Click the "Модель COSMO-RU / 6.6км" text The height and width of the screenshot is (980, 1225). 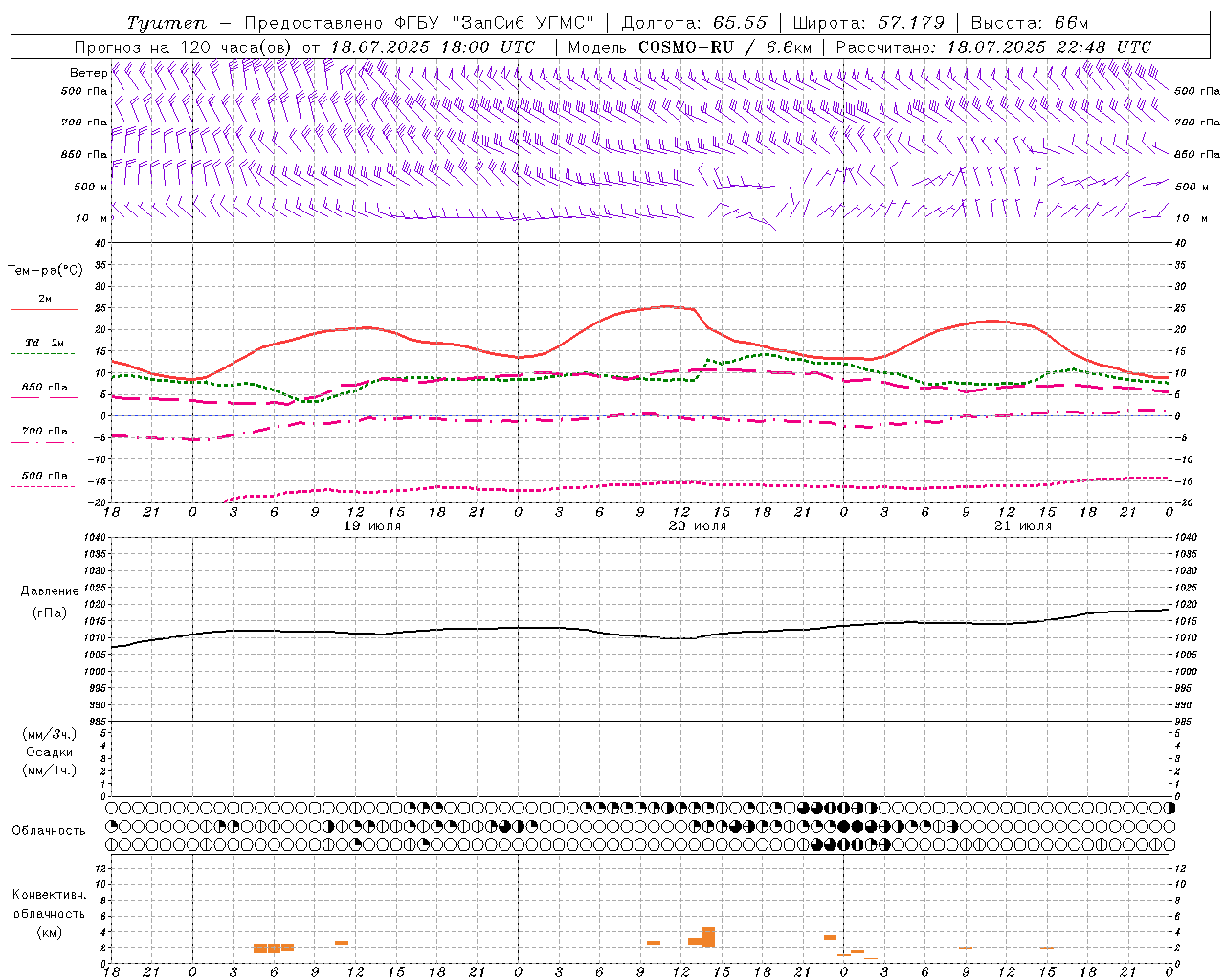[690, 47]
